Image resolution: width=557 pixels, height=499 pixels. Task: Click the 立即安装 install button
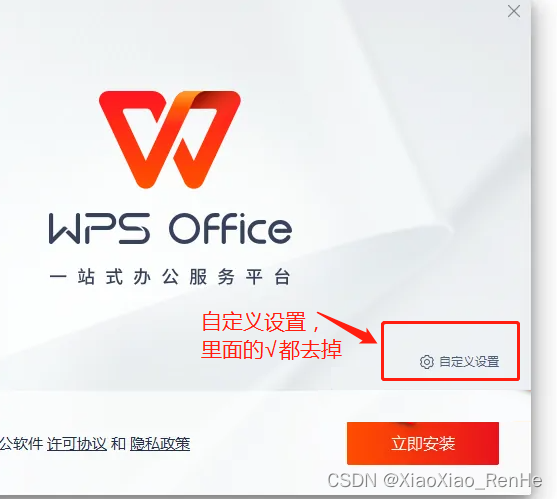423,443
